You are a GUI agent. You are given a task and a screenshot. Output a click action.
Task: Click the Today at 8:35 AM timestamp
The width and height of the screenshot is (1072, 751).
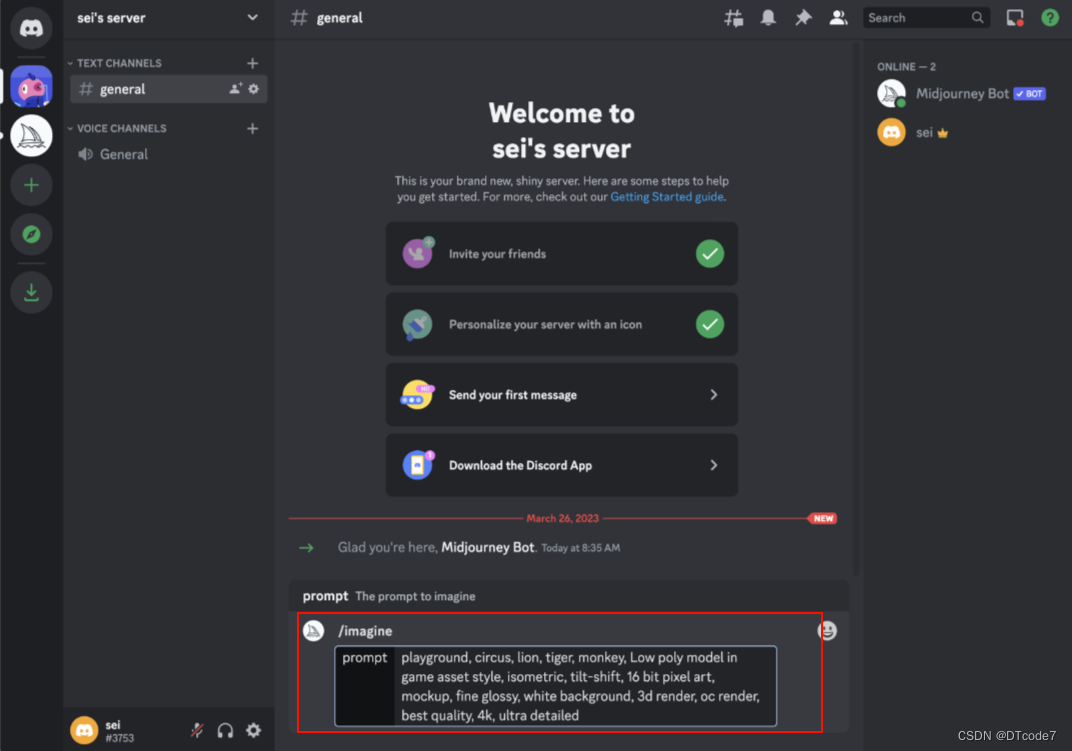(580, 548)
